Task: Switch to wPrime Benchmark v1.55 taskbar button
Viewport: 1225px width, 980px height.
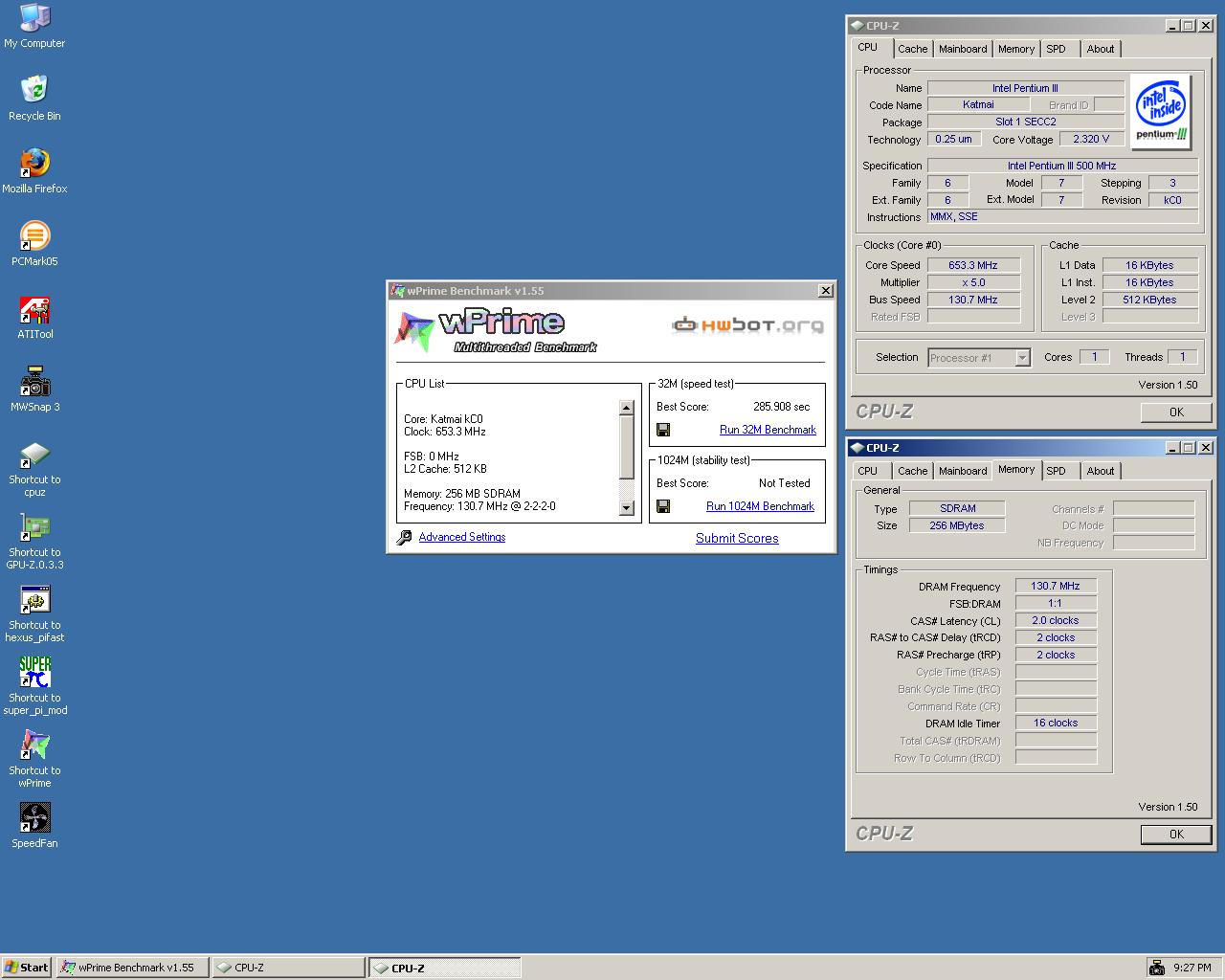Action: coord(132,968)
